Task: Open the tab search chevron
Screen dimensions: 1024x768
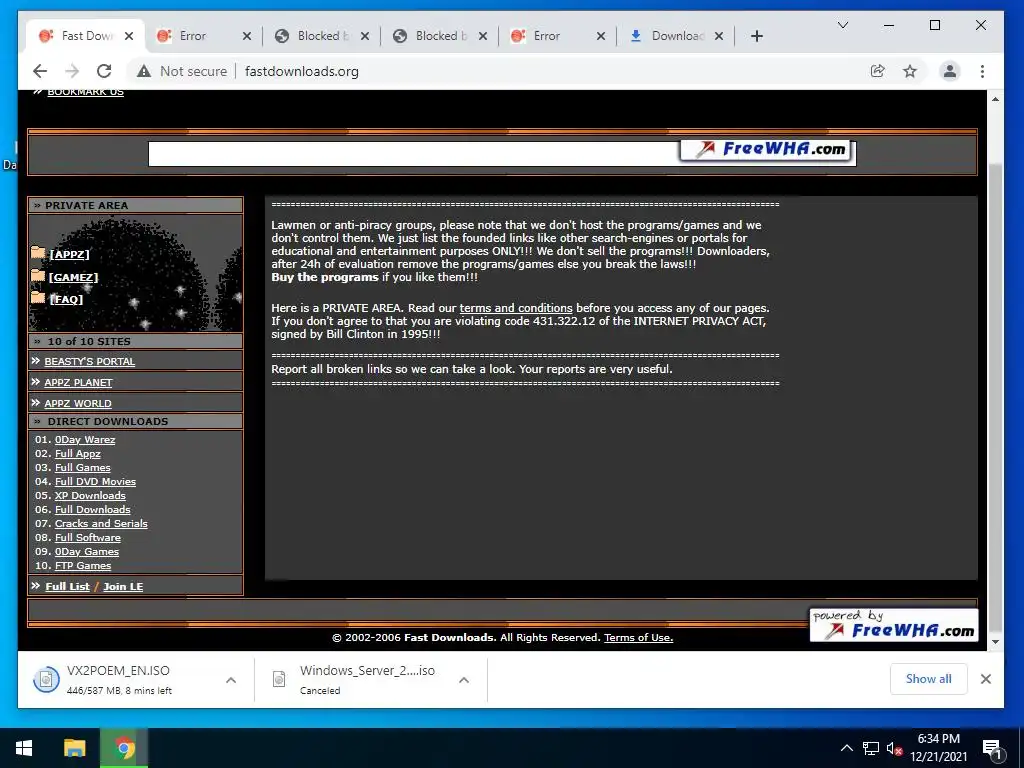Action: (843, 25)
